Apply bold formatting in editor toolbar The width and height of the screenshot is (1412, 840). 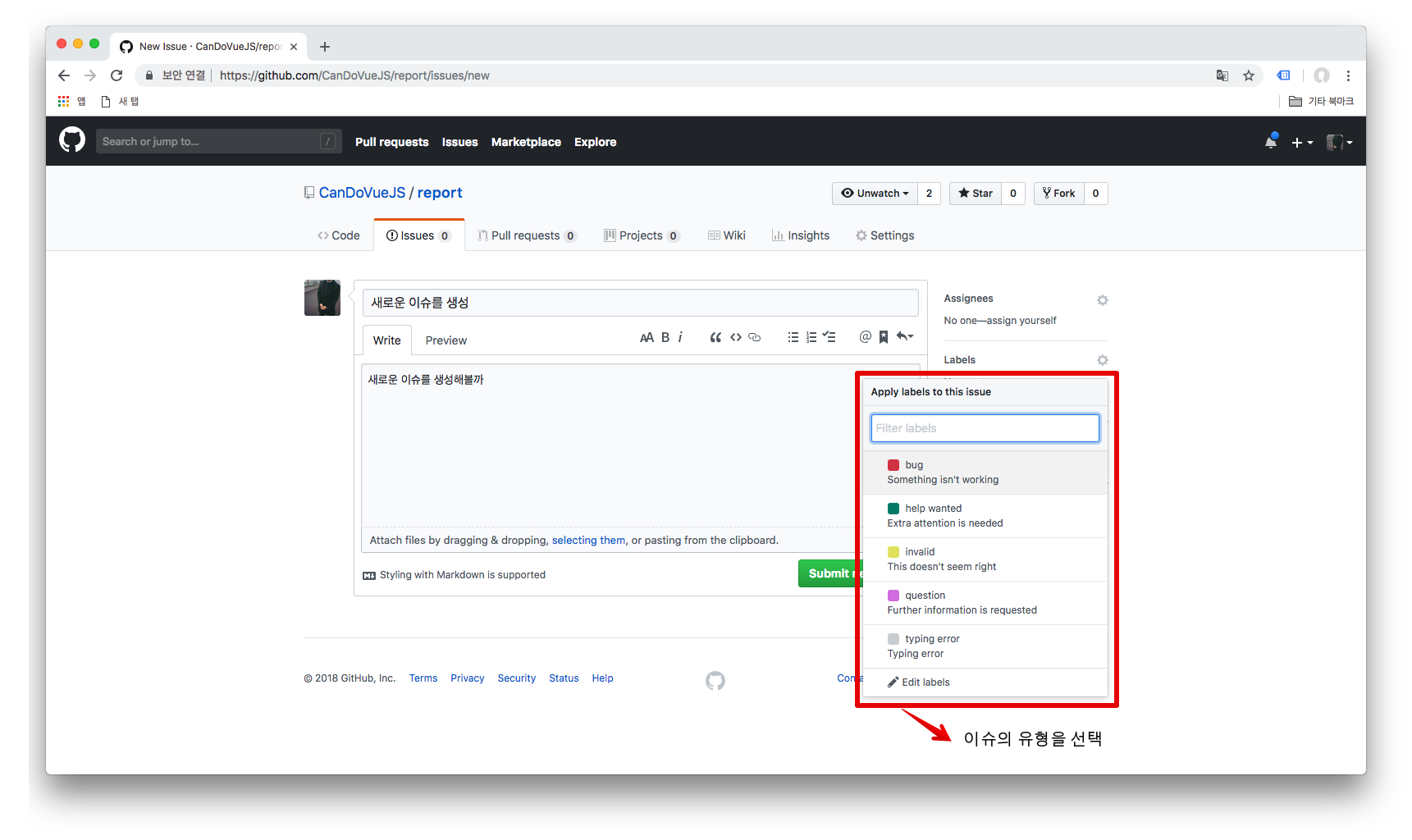coord(665,337)
